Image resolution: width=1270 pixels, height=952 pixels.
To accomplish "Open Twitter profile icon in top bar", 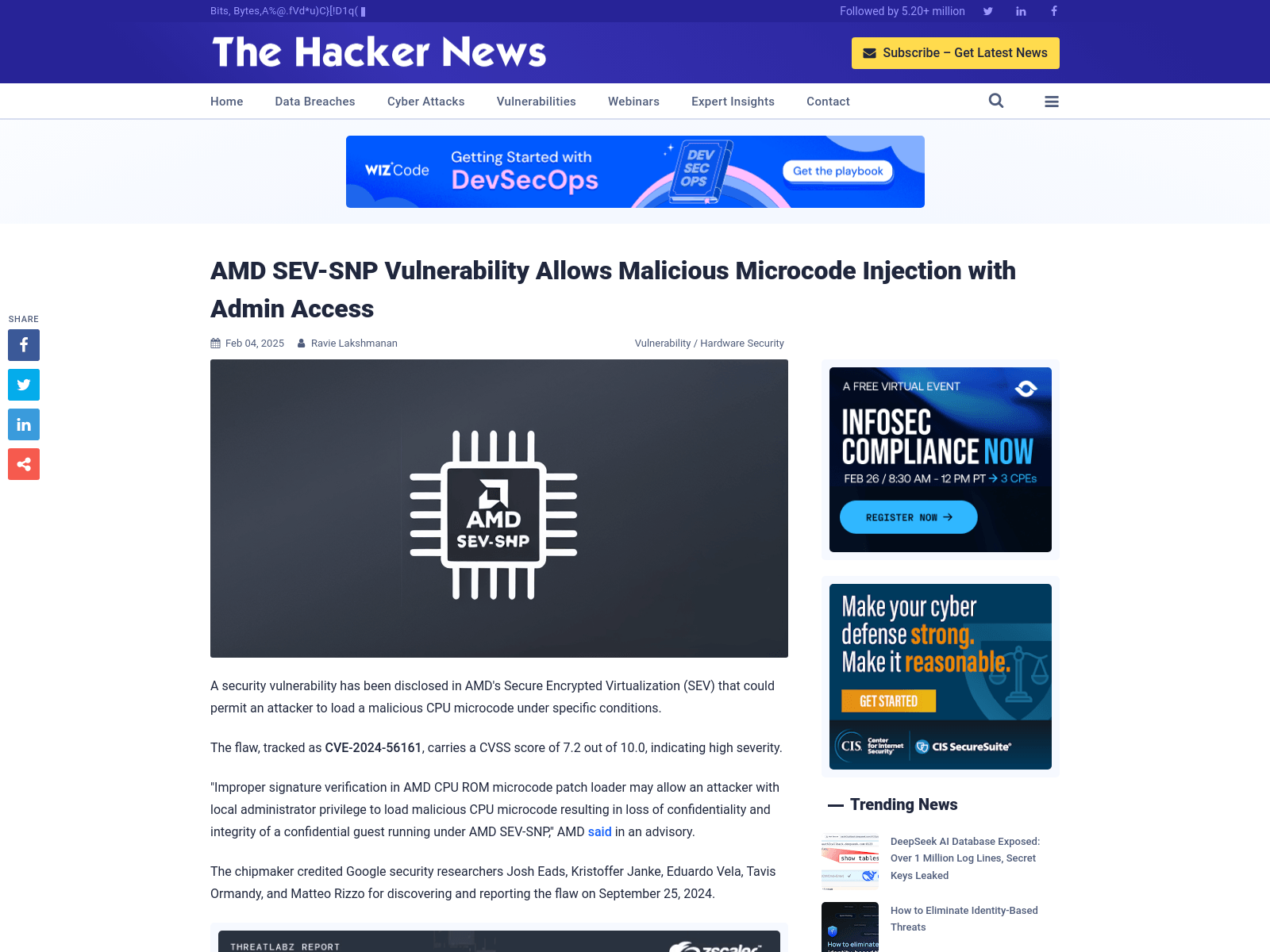I will click(987, 11).
